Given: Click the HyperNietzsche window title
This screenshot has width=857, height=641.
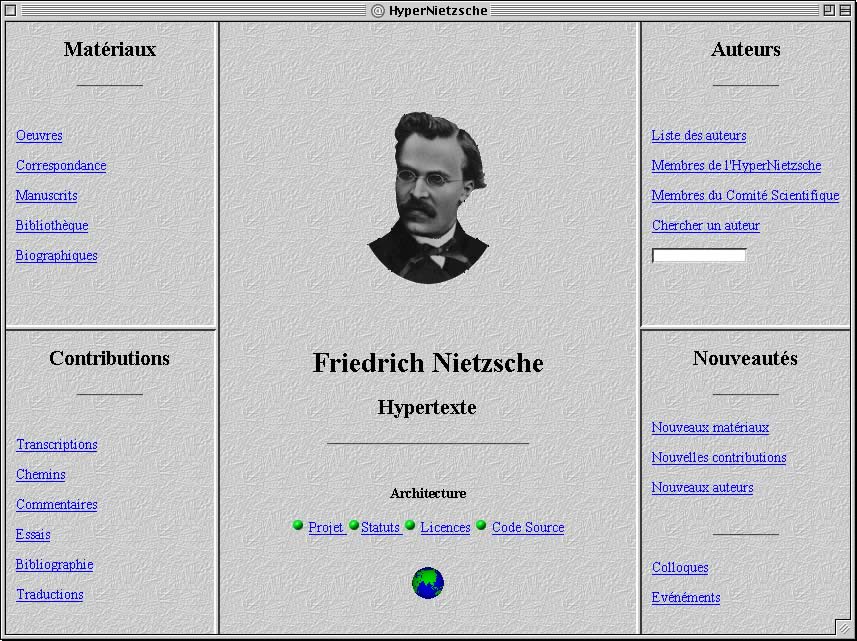Looking at the screenshot, I should [x=438, y=10].
